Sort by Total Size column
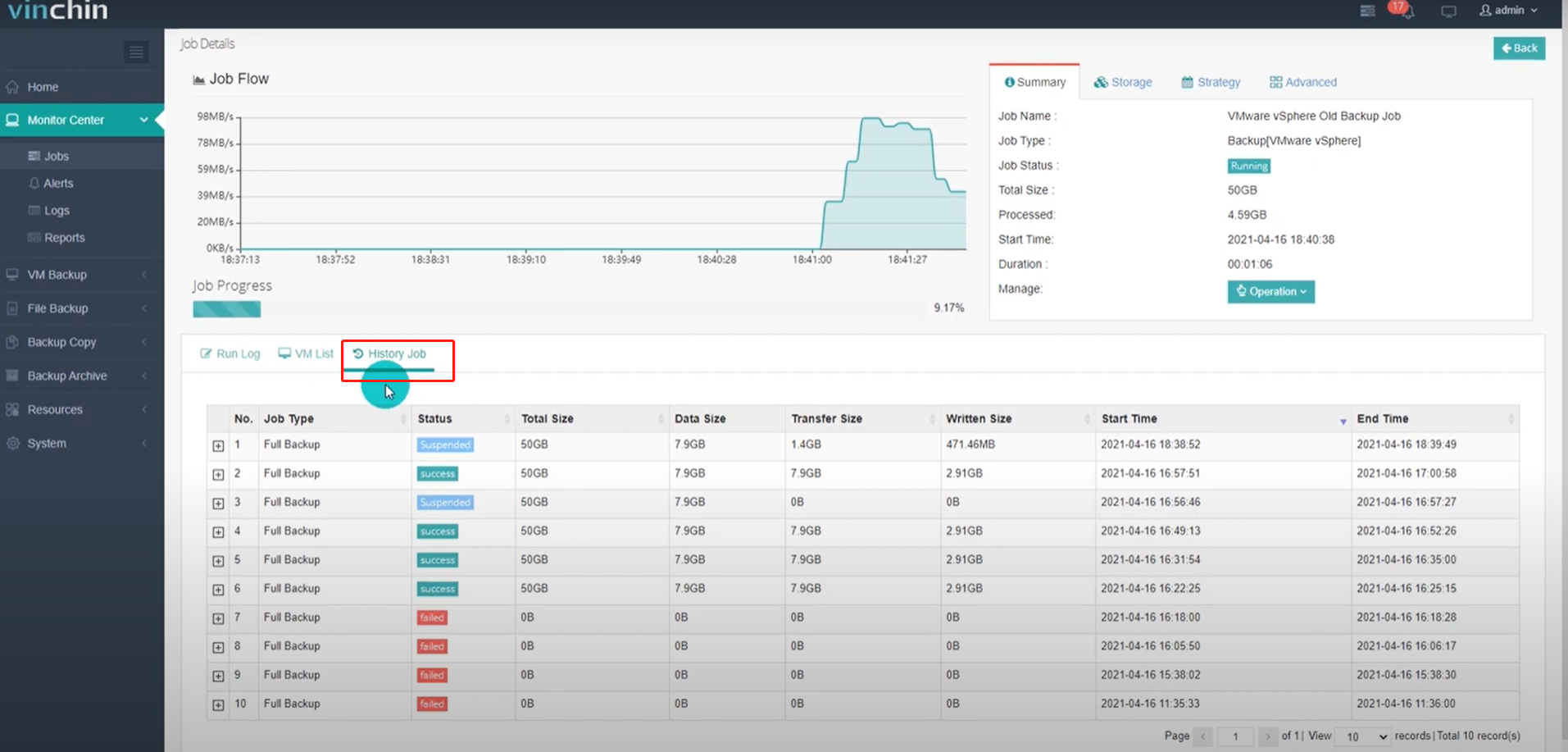This screenshot has width=1568, height=752. click(x=592, y=418)
